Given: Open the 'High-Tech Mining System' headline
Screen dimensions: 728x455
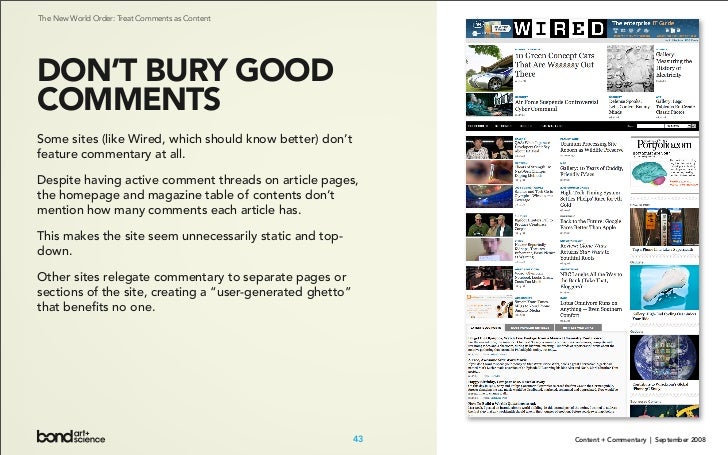Looking at the screenshot, I should pos(591,198).
